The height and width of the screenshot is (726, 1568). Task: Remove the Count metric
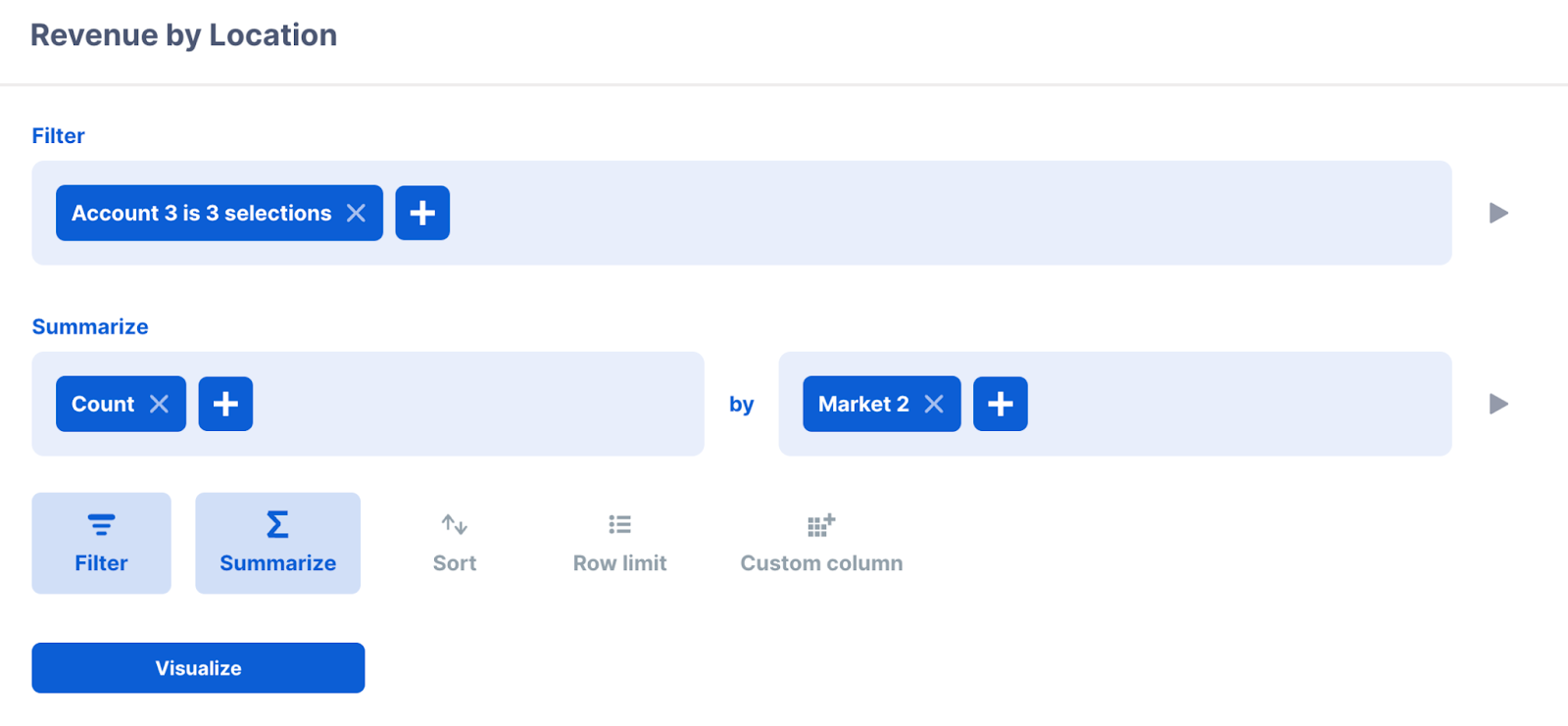pyautogui.click(x=159, y=404)
